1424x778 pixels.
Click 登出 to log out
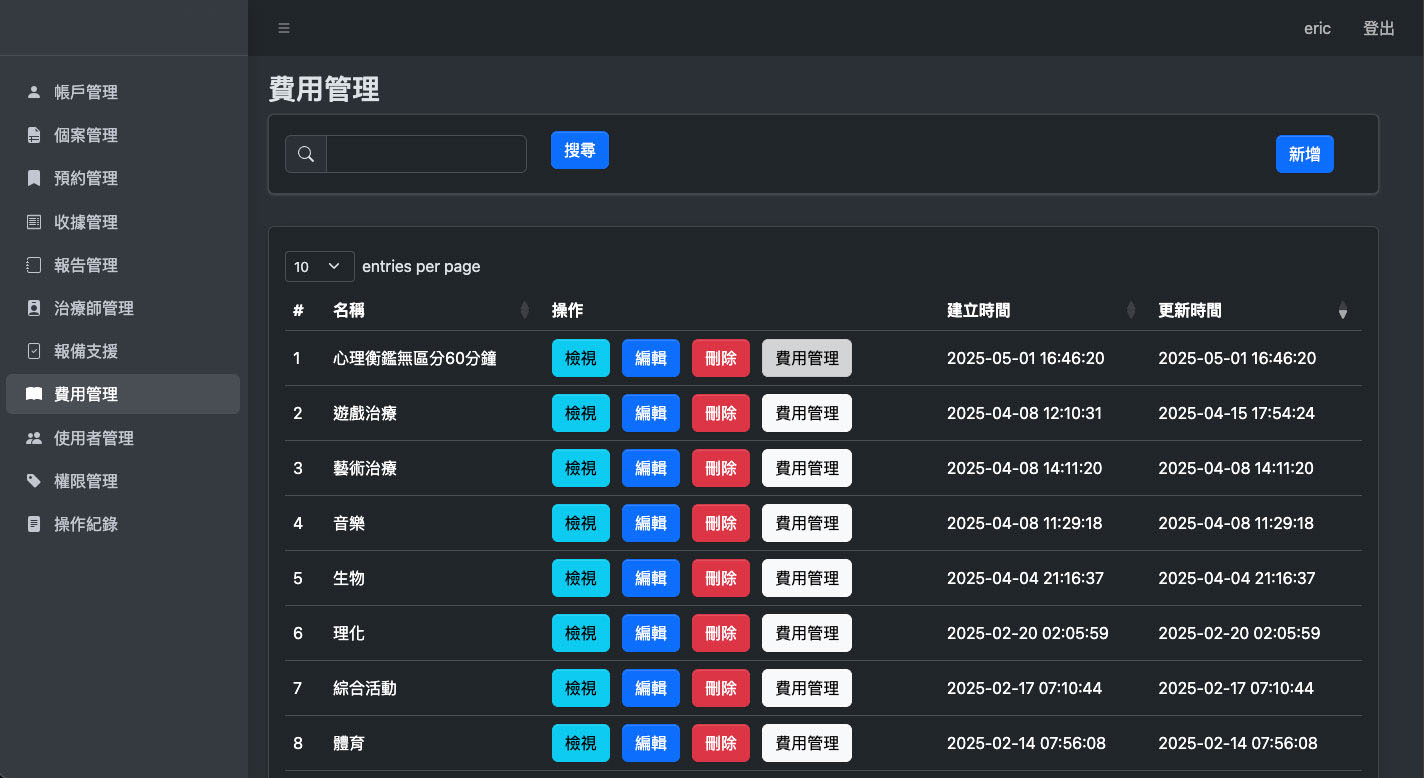(1379, 28)
